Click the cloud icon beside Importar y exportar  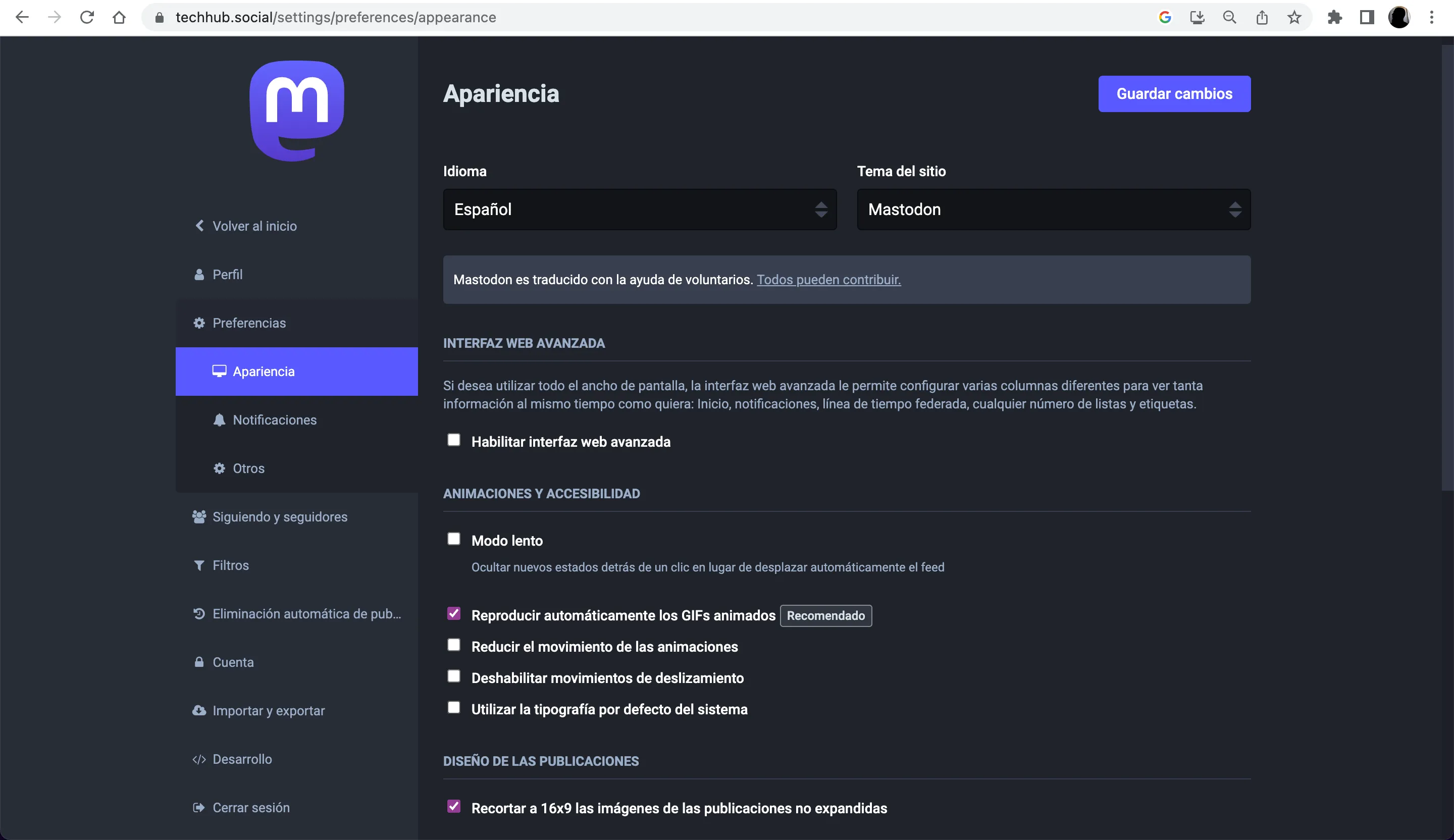[x=199, y=711]
